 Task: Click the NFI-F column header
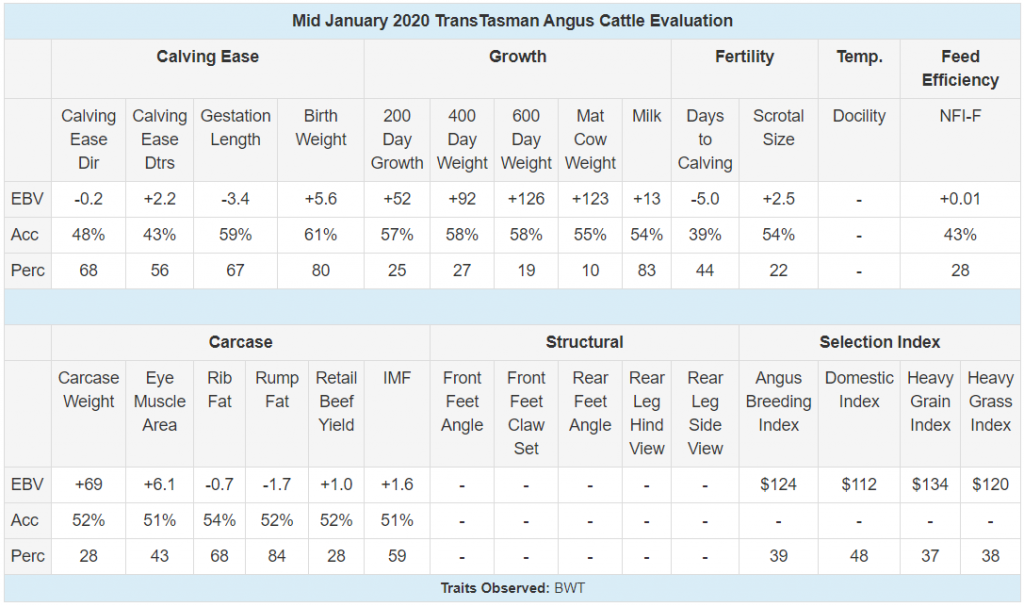tap(959, 116)
